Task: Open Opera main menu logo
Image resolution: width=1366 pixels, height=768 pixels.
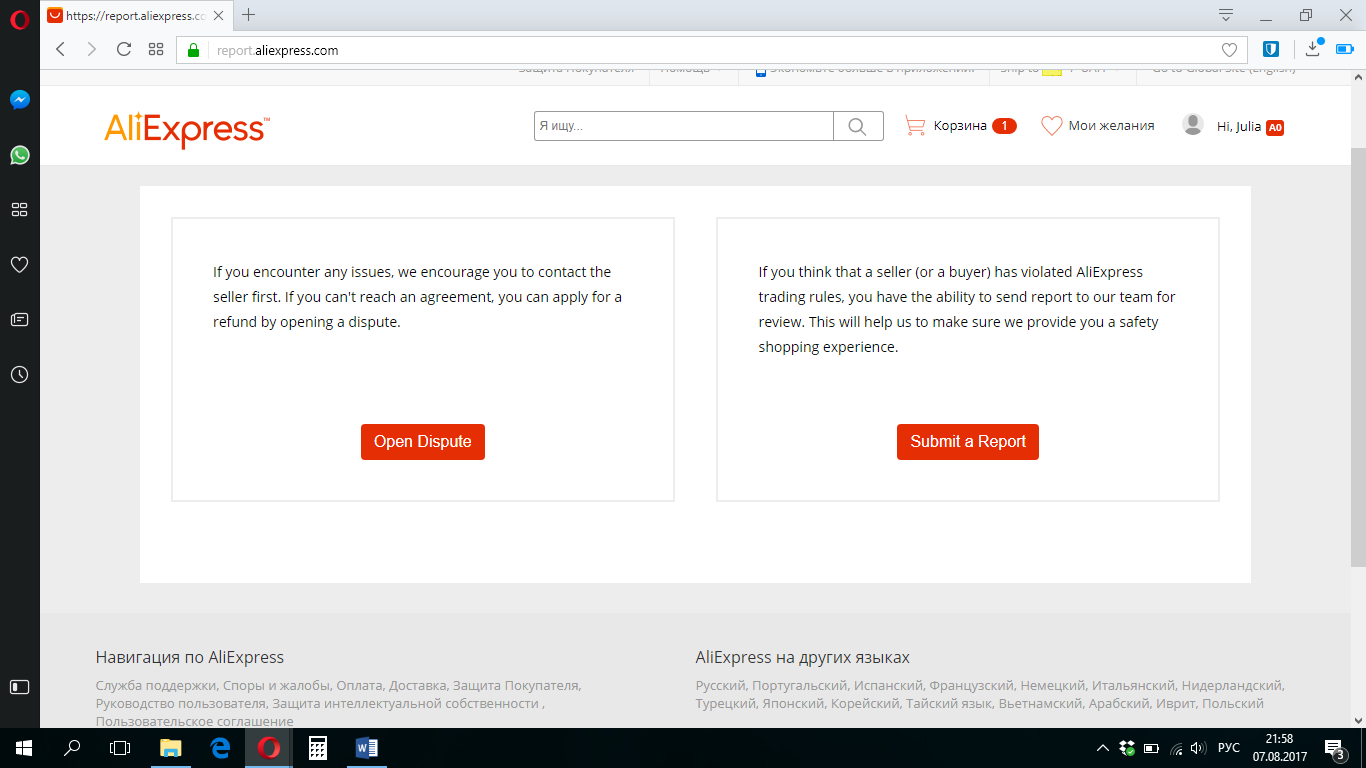Action: (x=19, y=20)
